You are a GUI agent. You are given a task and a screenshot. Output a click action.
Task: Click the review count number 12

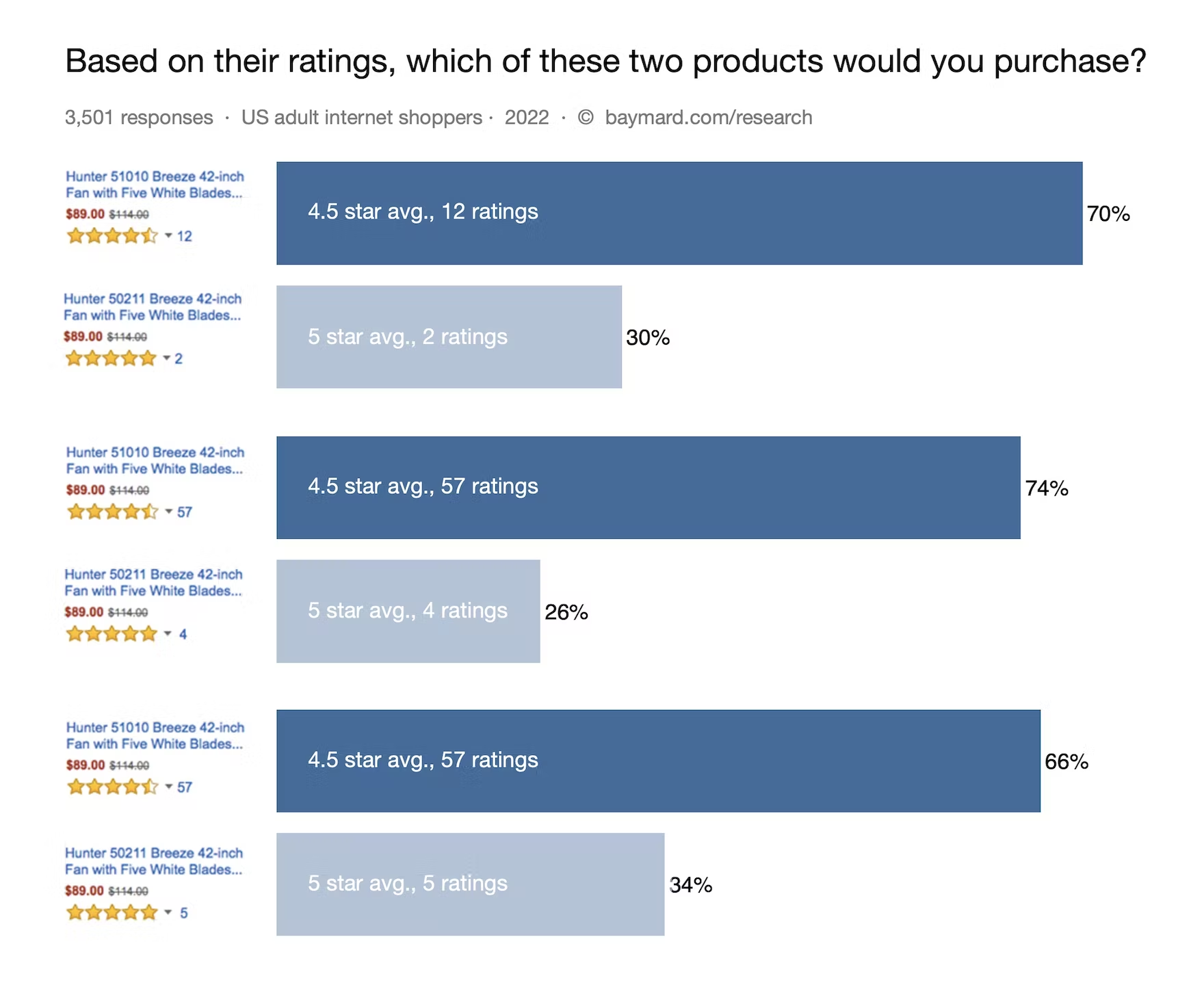pyautogui.click(x=185, y=236)
